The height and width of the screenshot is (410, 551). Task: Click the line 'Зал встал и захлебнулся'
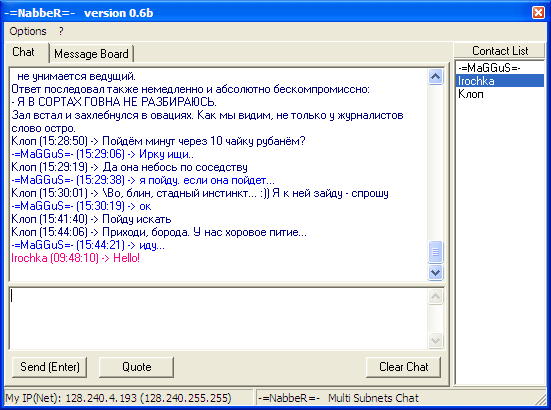click(207, 115)
